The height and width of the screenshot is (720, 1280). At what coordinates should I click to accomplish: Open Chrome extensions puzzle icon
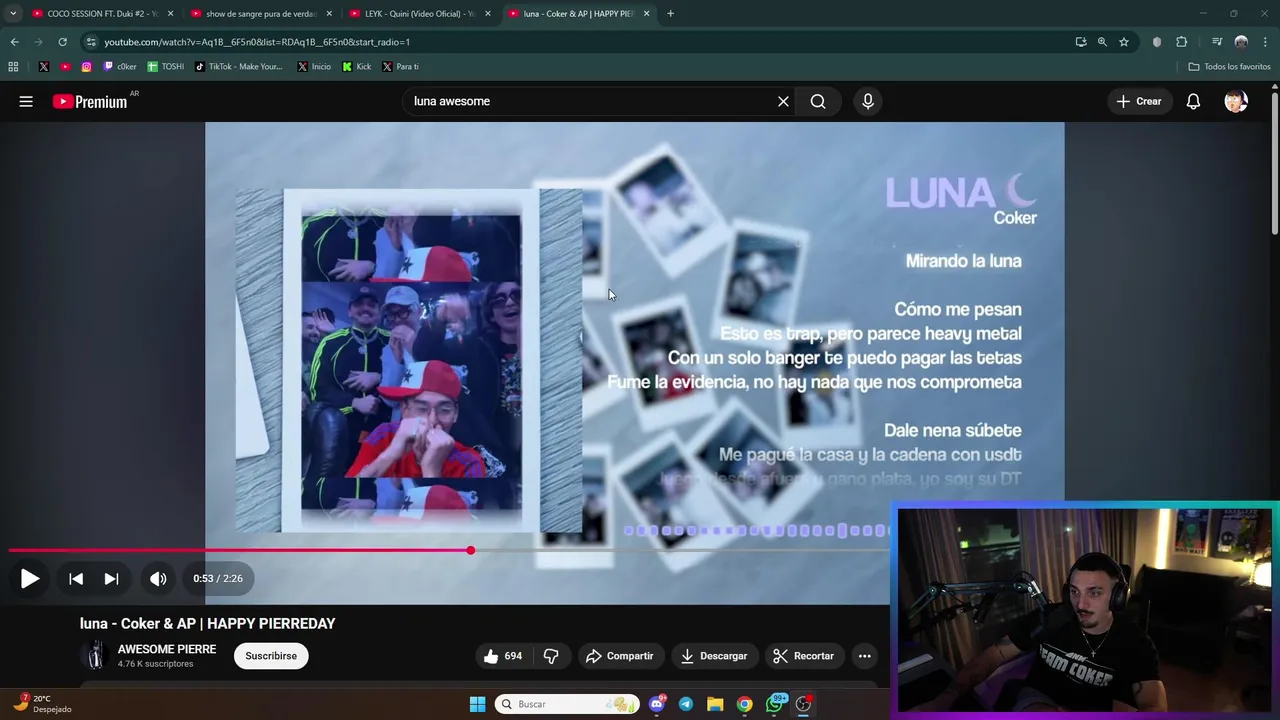pos(1182,42)
